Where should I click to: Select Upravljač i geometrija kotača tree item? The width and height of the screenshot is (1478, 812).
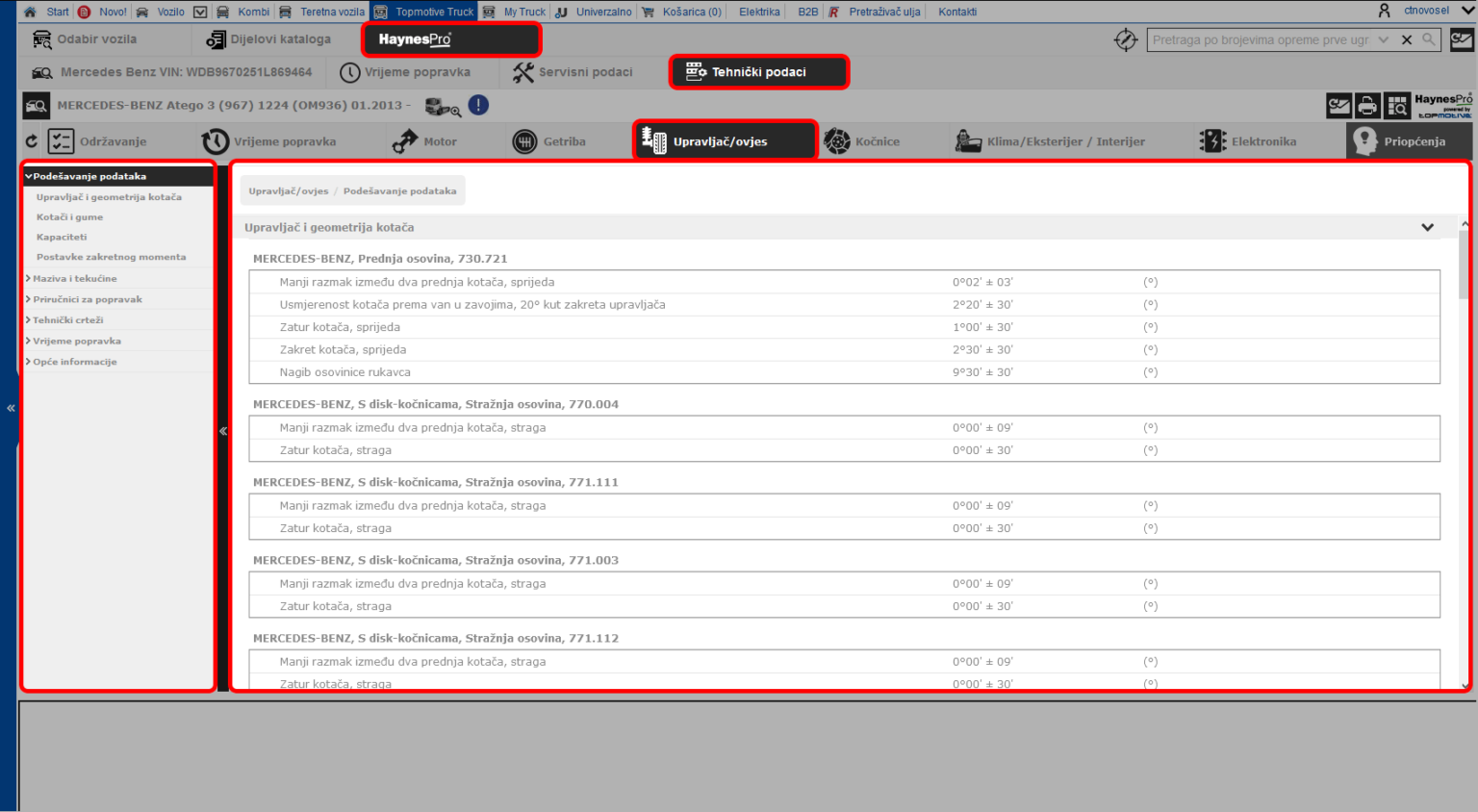pyautogui.click(x=109, y=197)
